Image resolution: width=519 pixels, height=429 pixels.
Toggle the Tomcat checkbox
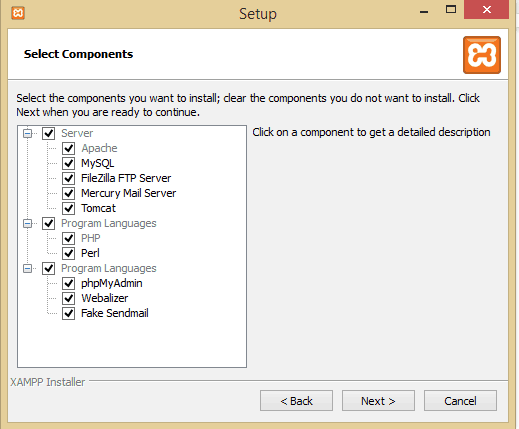point(69,208)
